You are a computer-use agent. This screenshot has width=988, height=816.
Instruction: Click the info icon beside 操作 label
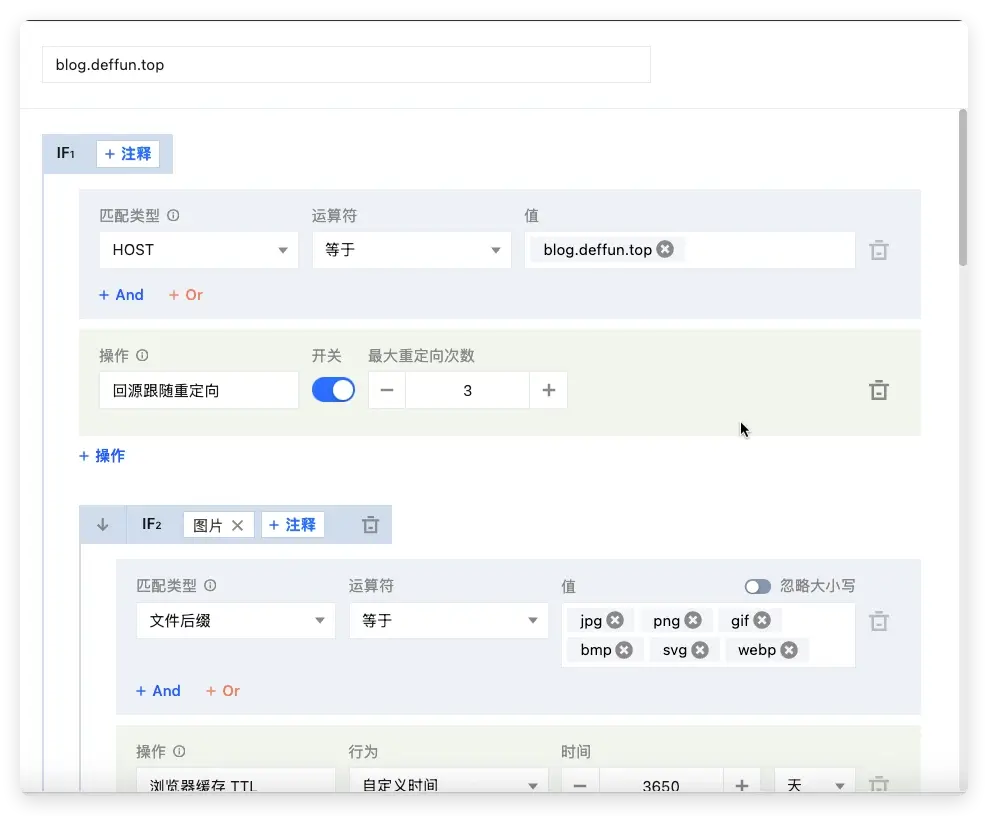point(142,356)
